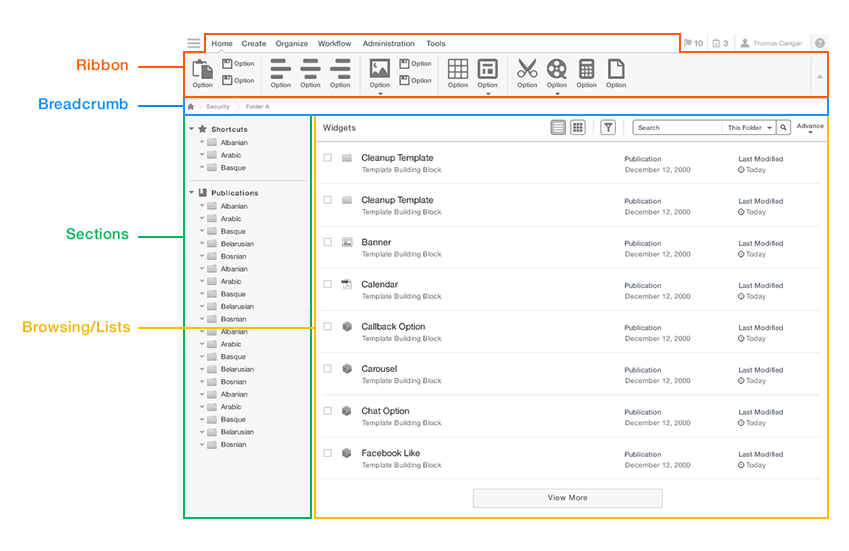Open the Carousel item link
Screen dimensions: 849x551
tap(379, 369)
